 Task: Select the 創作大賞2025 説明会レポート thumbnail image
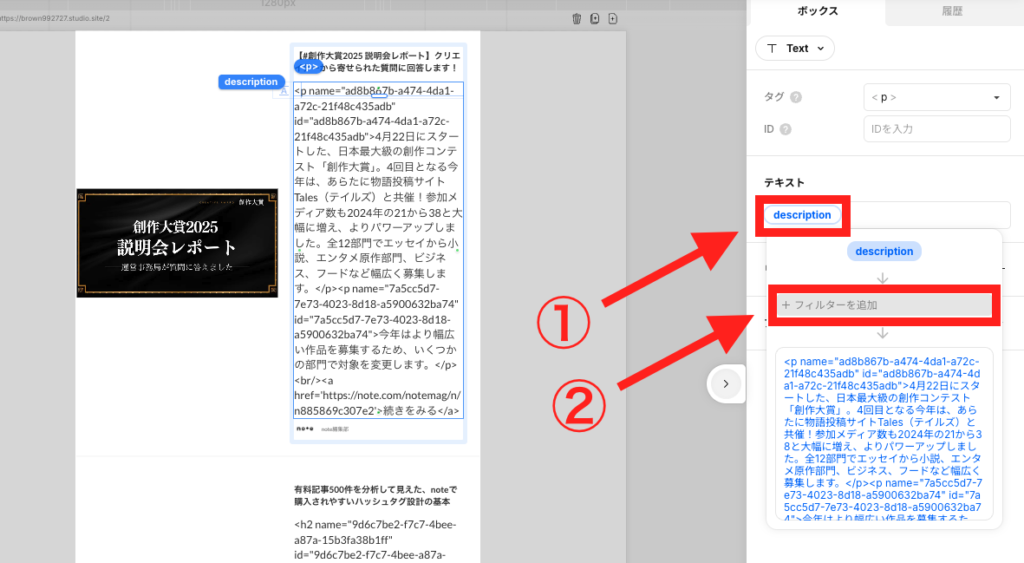tap(177, 243)
